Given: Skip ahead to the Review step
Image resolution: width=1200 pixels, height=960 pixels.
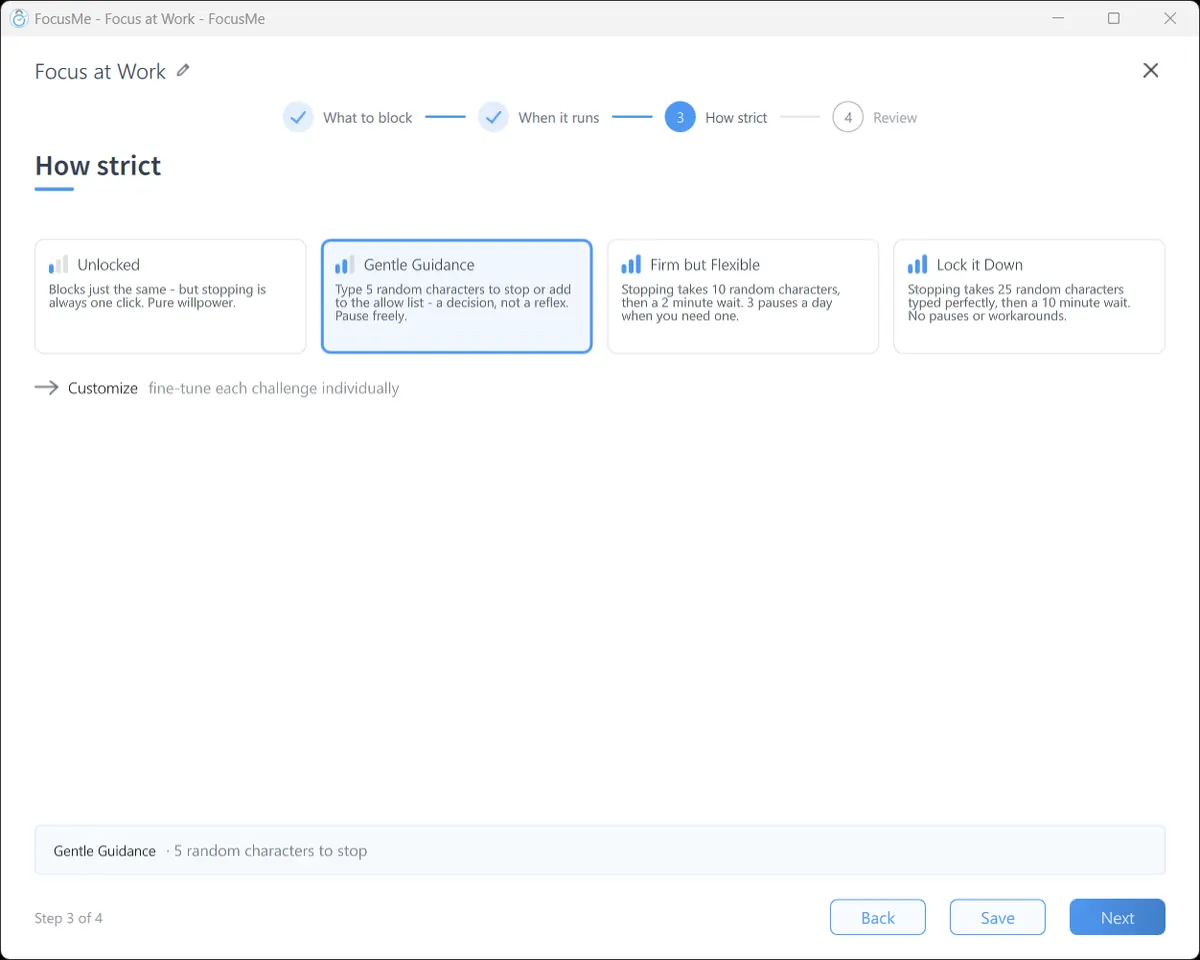Looking at the screenshot, I should click(x=894, y=117).
